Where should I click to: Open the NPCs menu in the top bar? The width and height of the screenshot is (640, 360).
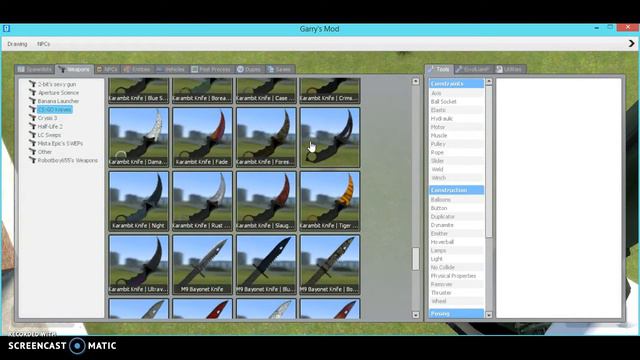click(44, 44)
